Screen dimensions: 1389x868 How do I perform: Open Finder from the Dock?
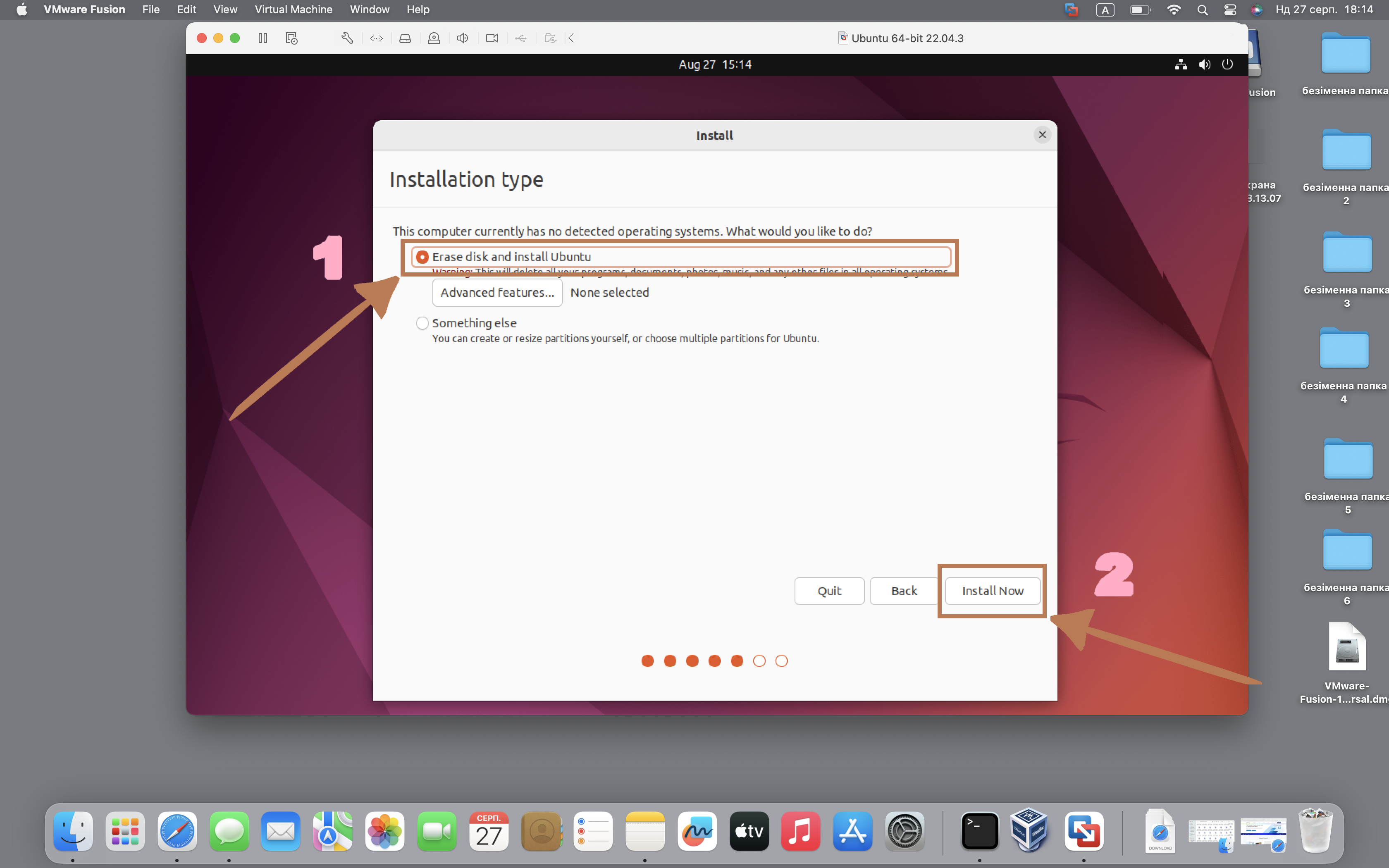[73, 831]
